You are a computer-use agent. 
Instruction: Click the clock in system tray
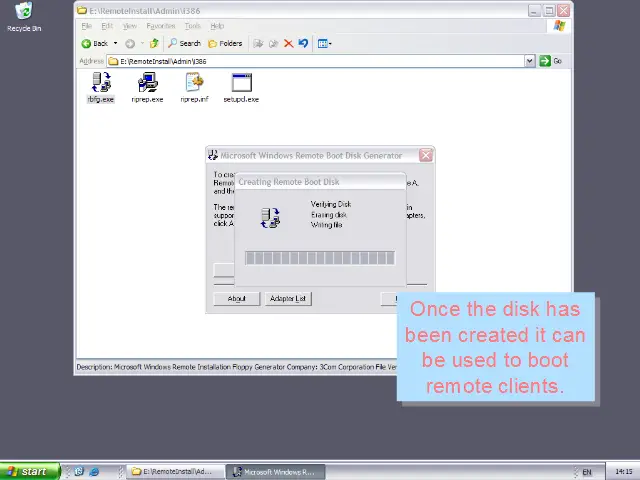click(623, 472)
